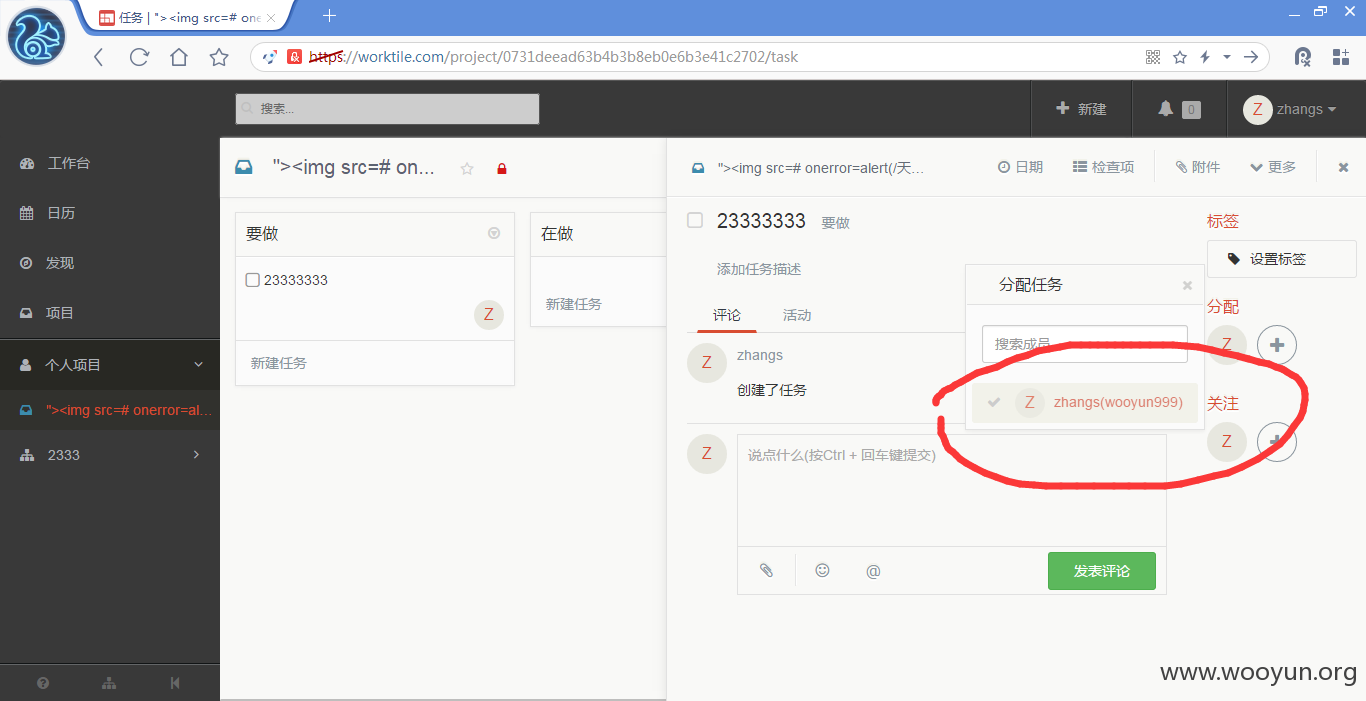Close the task detail panel
This screenshot has width=1366, height=701.
tap(1344, 167)
